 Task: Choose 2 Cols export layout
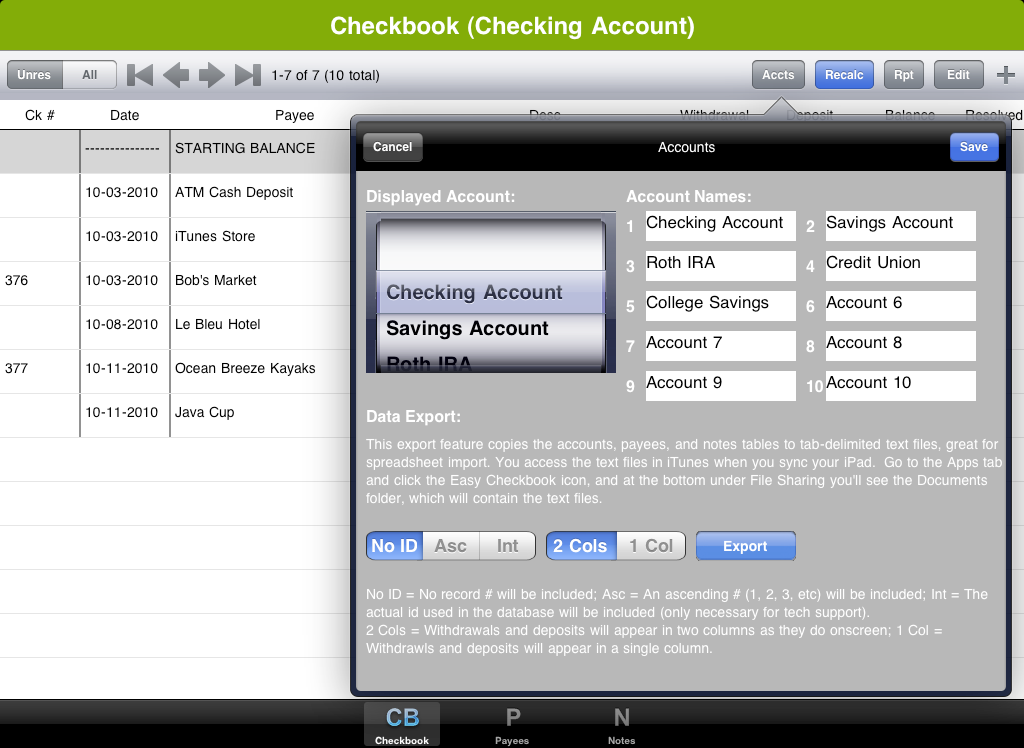tap(581, 545)
